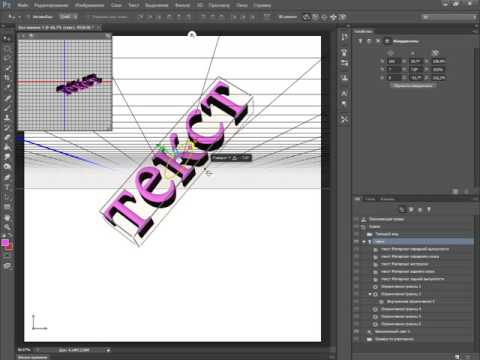Image resolution: width=480 pixels, height=360 pixels.
Task: Click the Reset Coordinates button
Action: (x=413, y=86)
